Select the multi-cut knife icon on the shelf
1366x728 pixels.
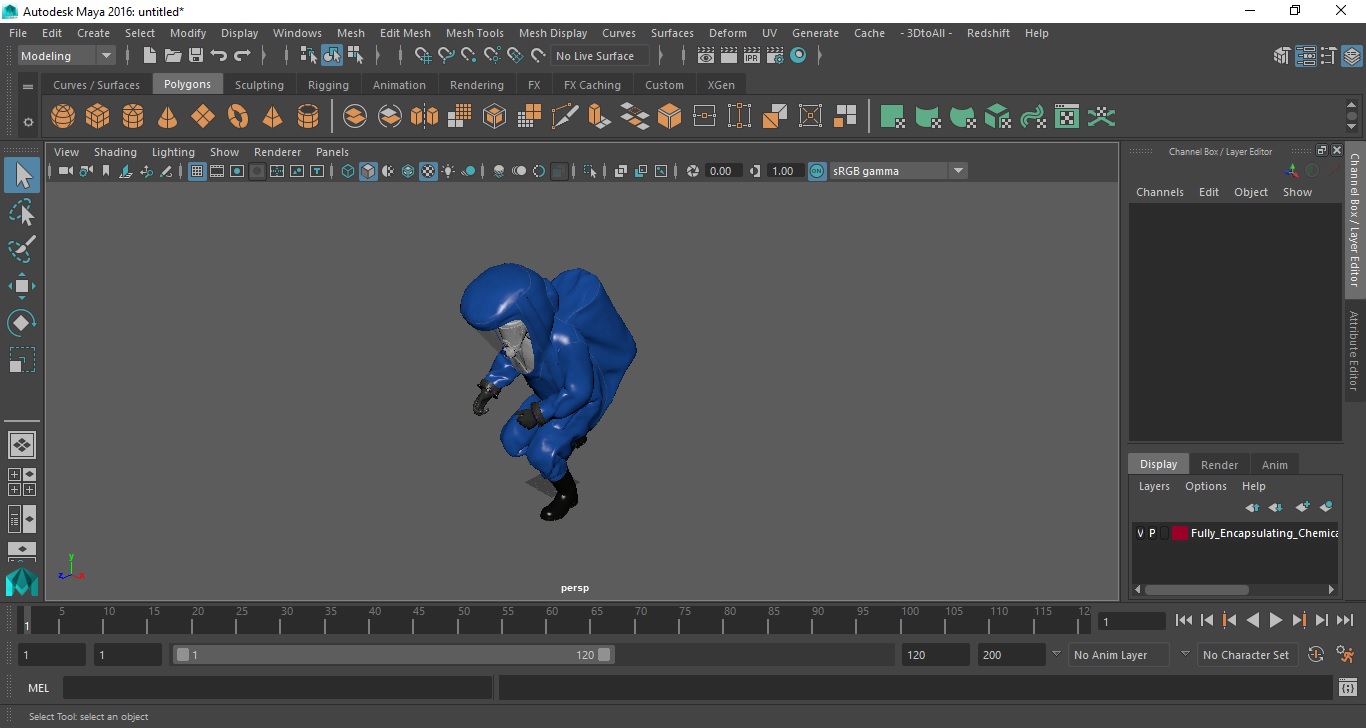[565, 117]
